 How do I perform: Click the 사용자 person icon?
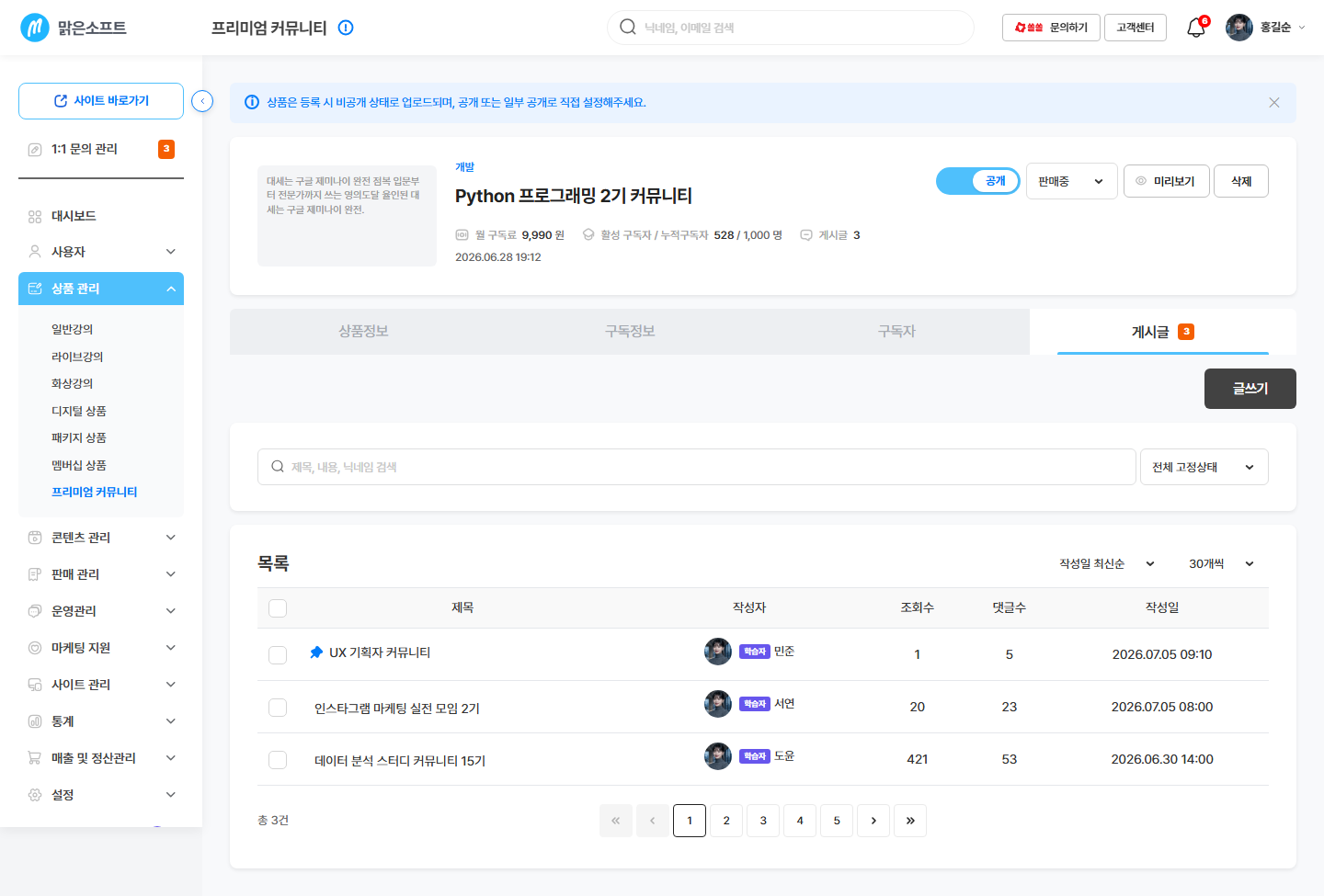pos(35,252)
